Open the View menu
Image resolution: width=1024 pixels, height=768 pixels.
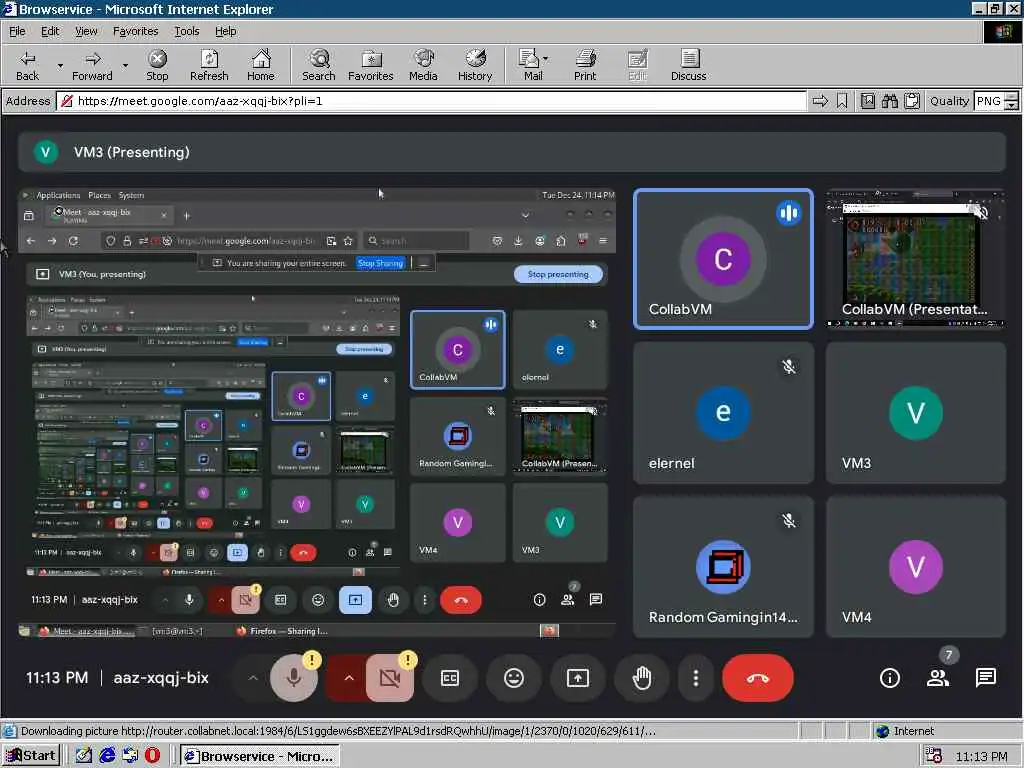coord(86,31)
